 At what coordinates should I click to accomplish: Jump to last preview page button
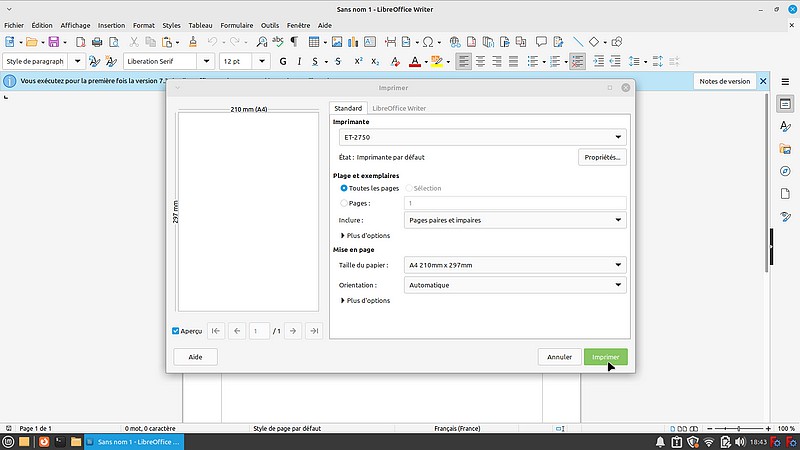tap(314, 331)
